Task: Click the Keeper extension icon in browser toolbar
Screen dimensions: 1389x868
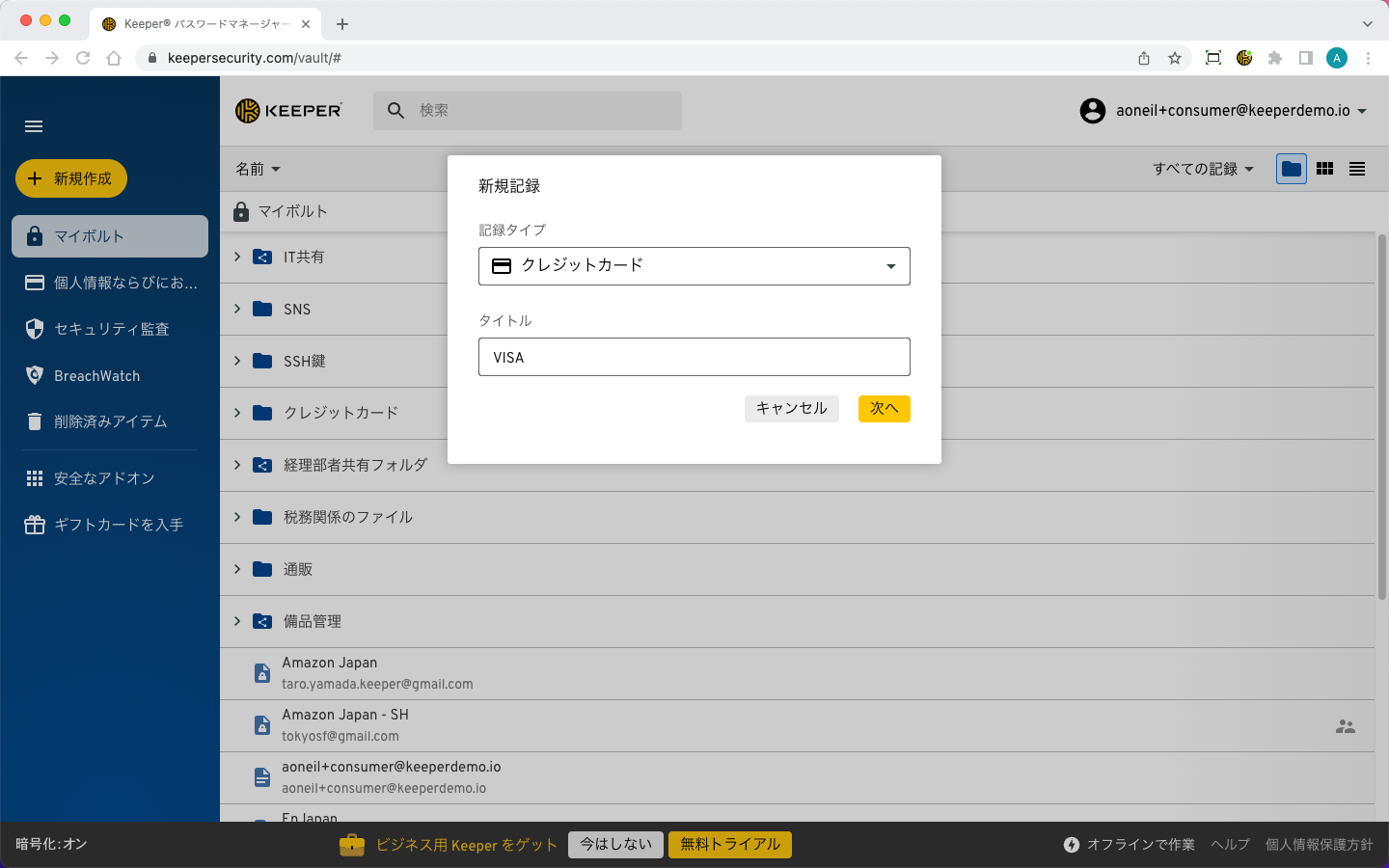Action: pos(1244,58)
